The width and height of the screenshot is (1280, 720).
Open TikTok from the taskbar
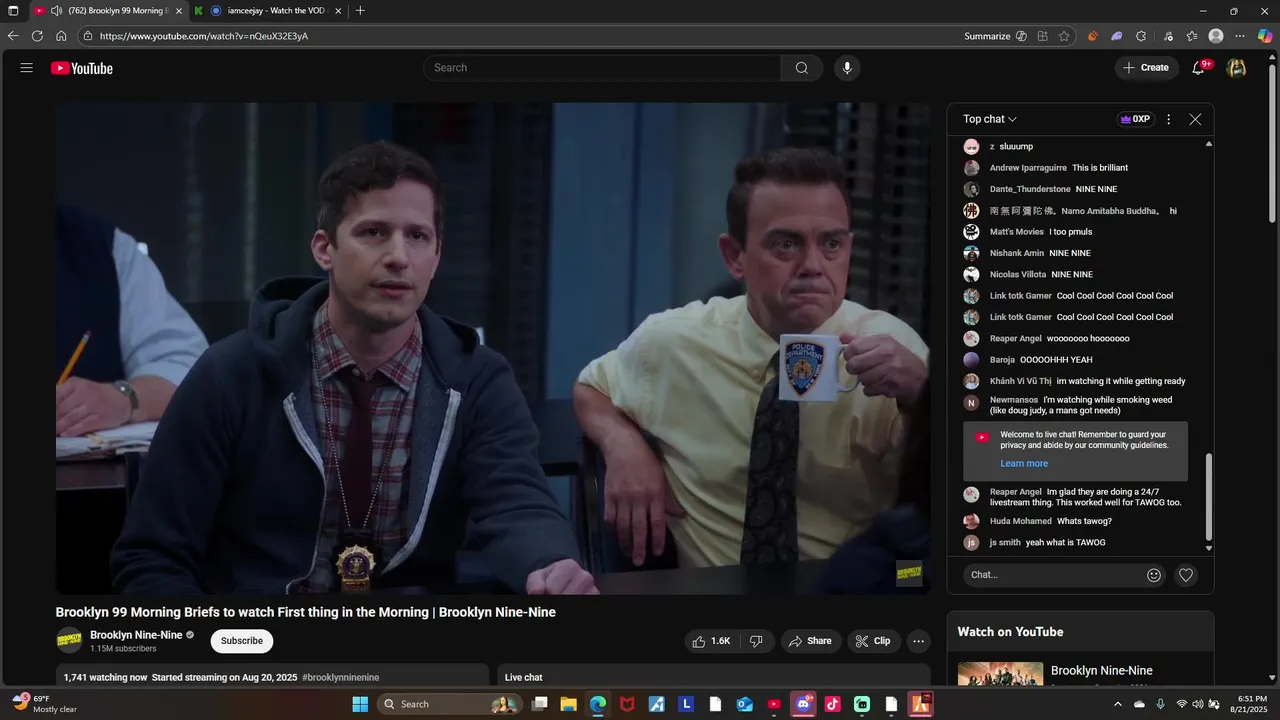click(x=833, y=704)
